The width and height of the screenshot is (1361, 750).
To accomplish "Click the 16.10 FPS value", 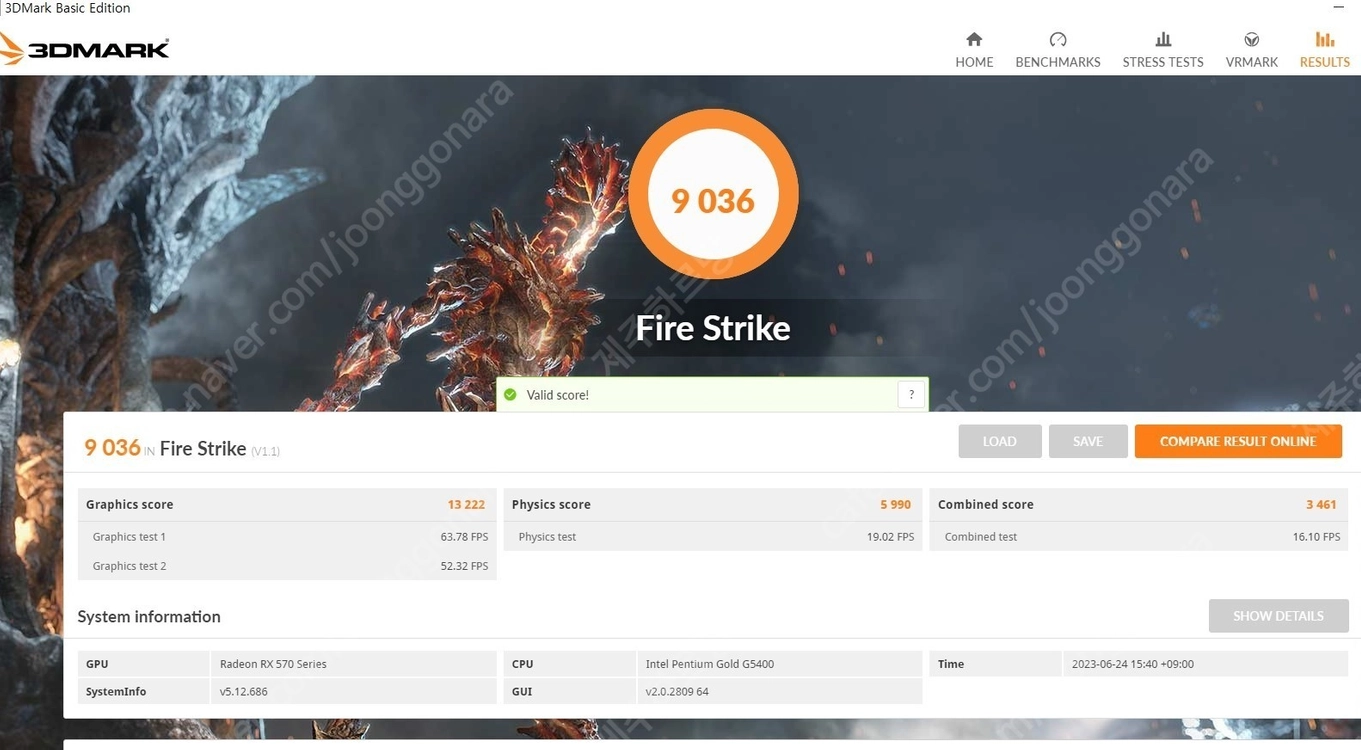I will click(1317, 537).
